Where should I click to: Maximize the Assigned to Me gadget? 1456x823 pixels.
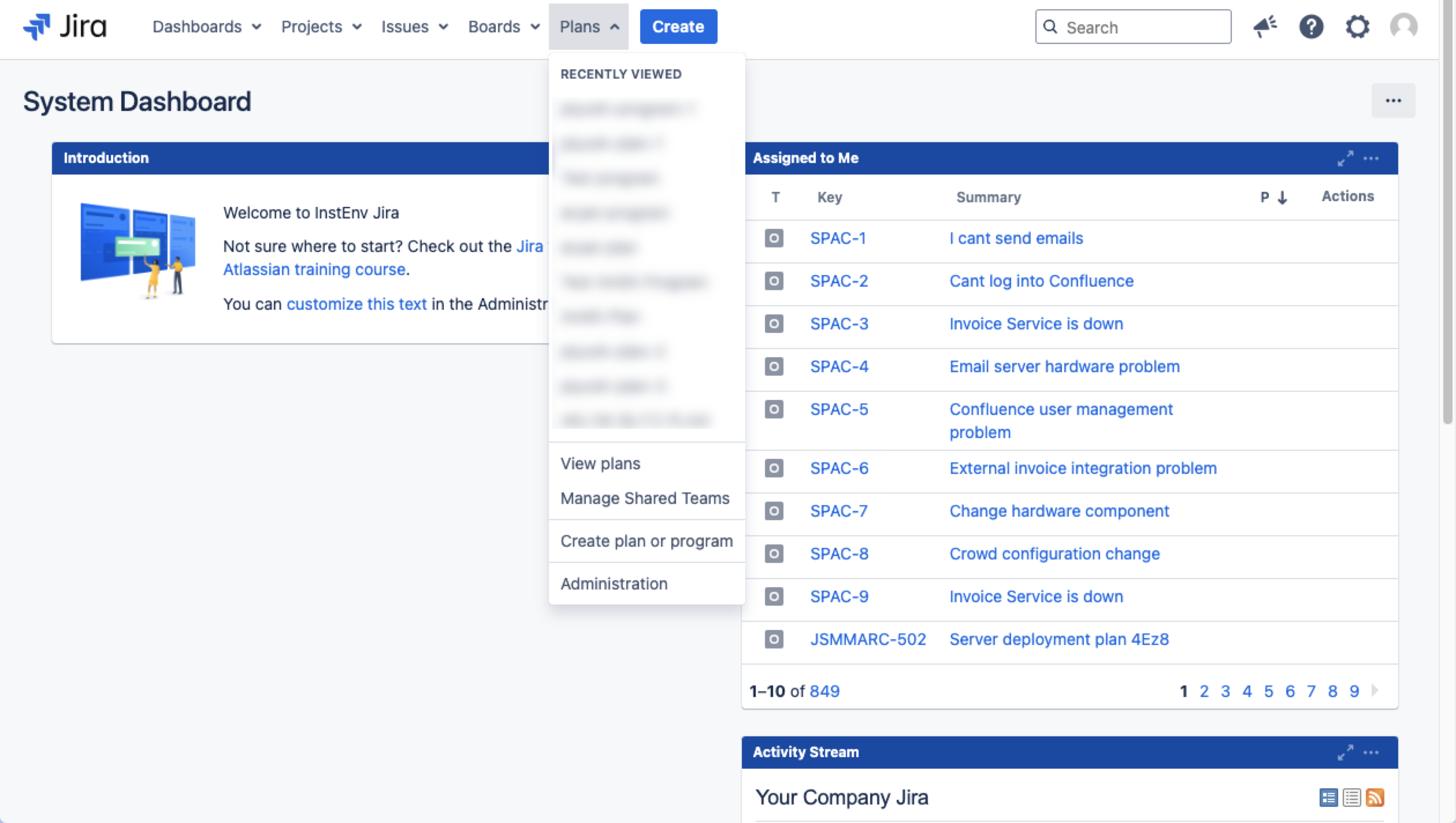[1345, 158]
